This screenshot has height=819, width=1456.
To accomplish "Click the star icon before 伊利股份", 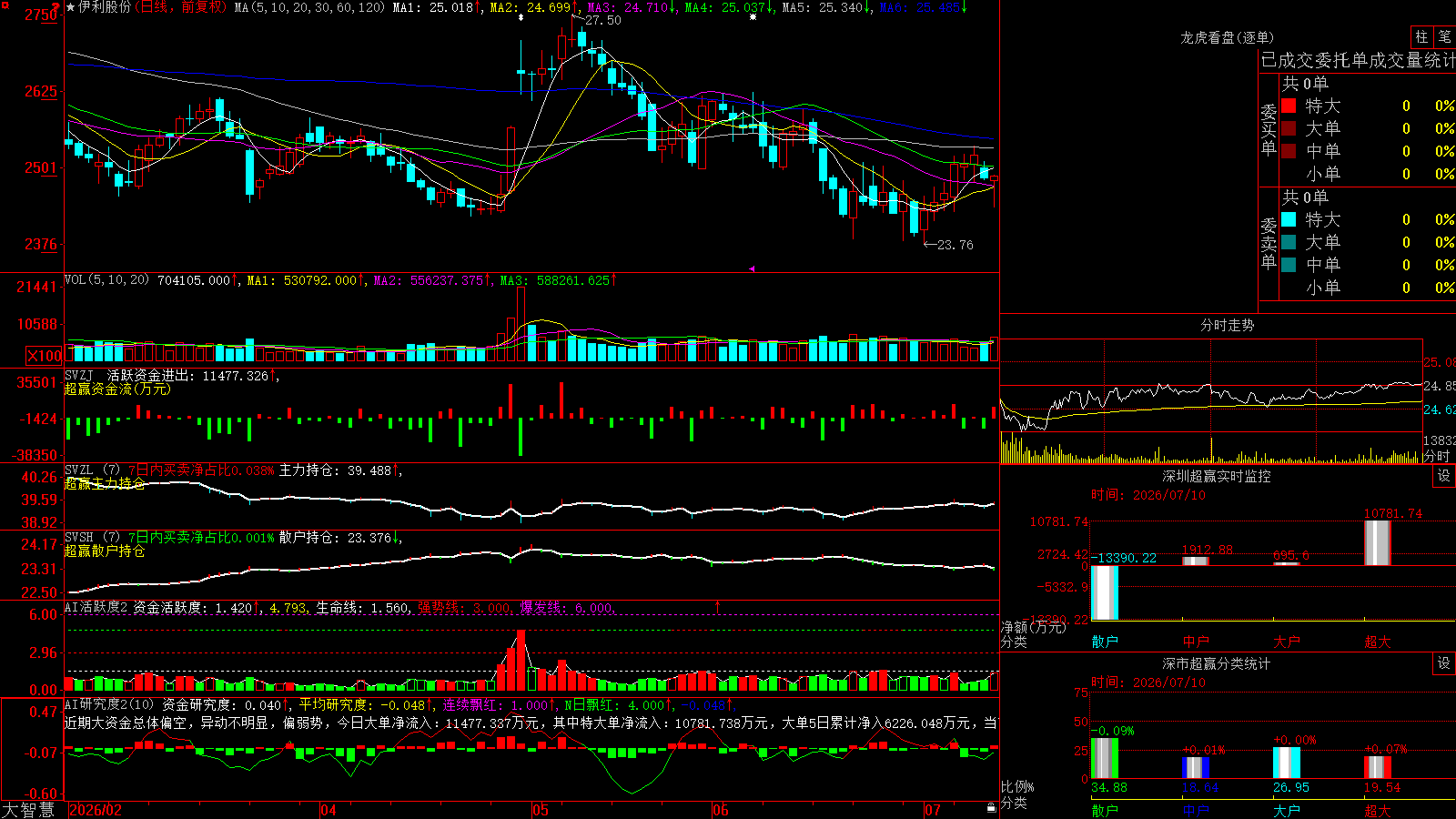I will (71, 7).
